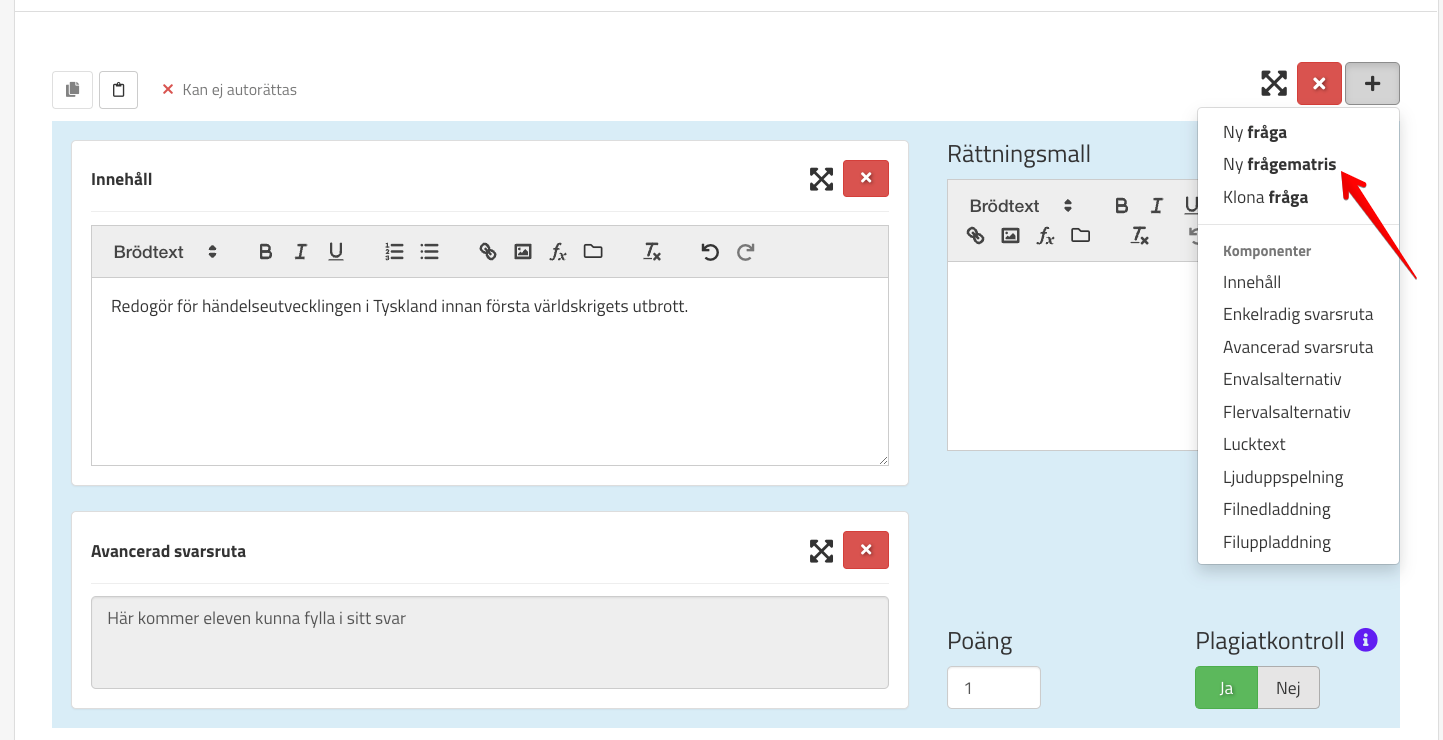
Task: Insert image in Innehåll editor
Action: point(522,252)
